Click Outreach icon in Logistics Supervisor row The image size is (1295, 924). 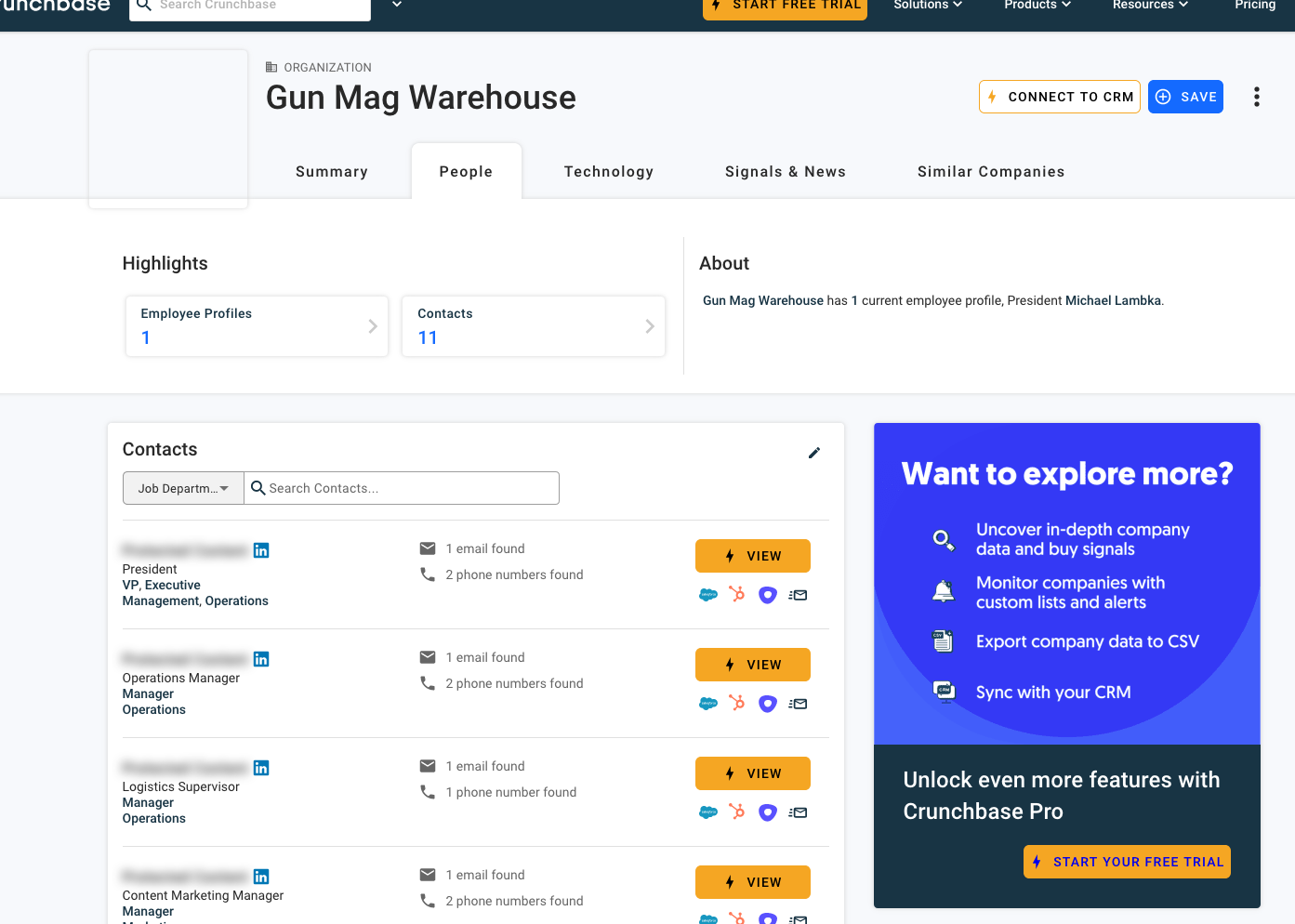(767, 812)
